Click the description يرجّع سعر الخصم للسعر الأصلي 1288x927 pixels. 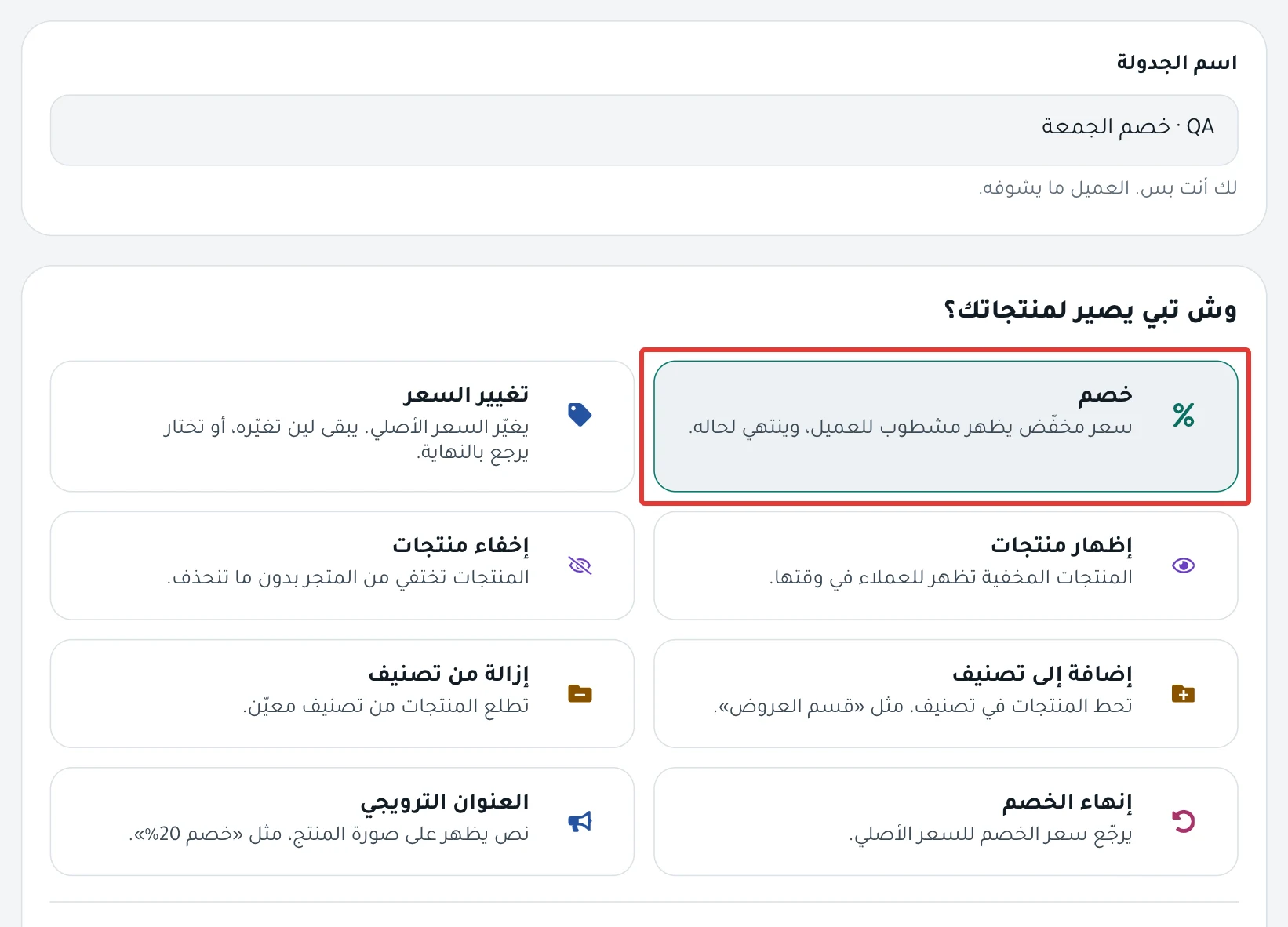click(x=991, y=834)
